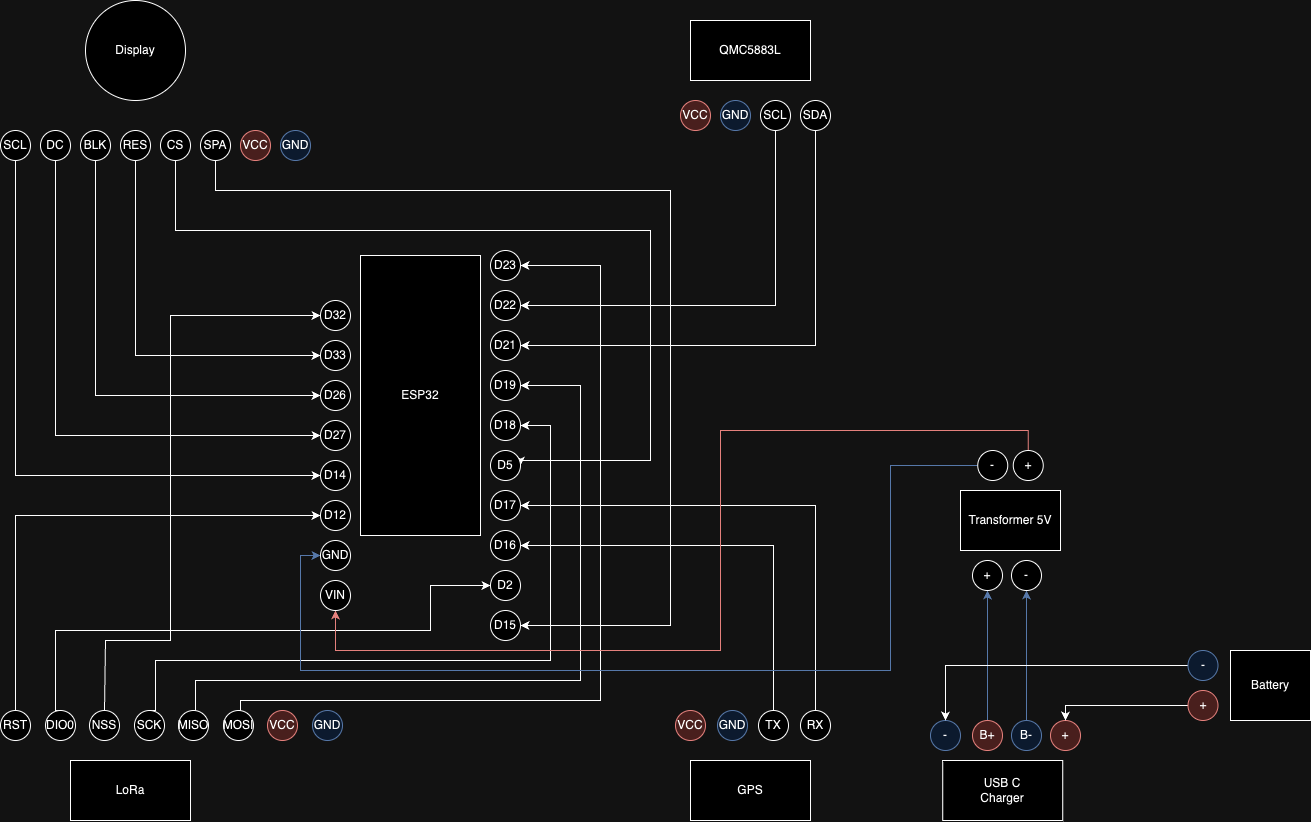Select the round Display node

[135, 50]
